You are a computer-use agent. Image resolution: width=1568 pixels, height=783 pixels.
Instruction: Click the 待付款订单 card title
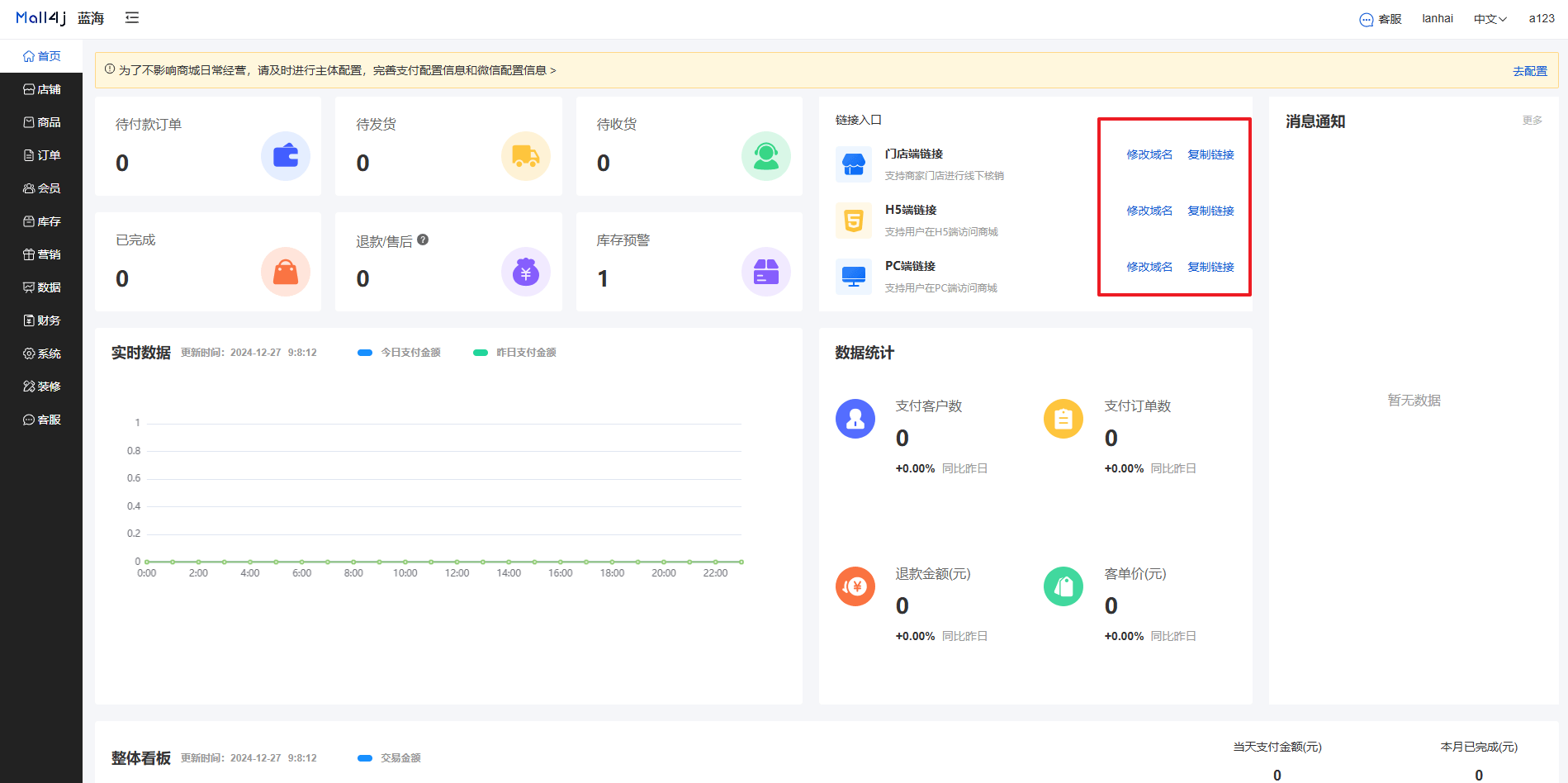(x=149, y=124)
